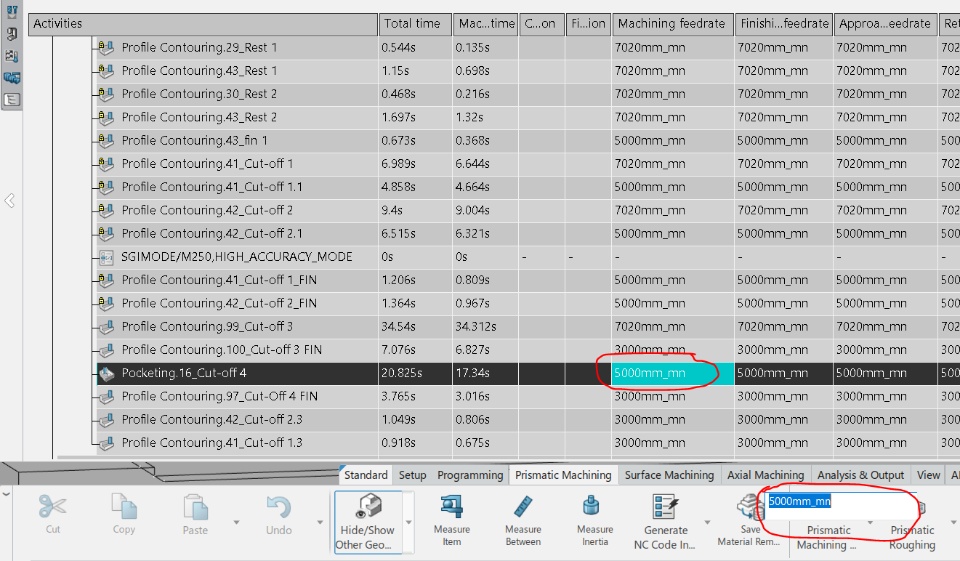960x561 pixels.
Task: Click Save Material Removal icon
Action: click(748, 507)
